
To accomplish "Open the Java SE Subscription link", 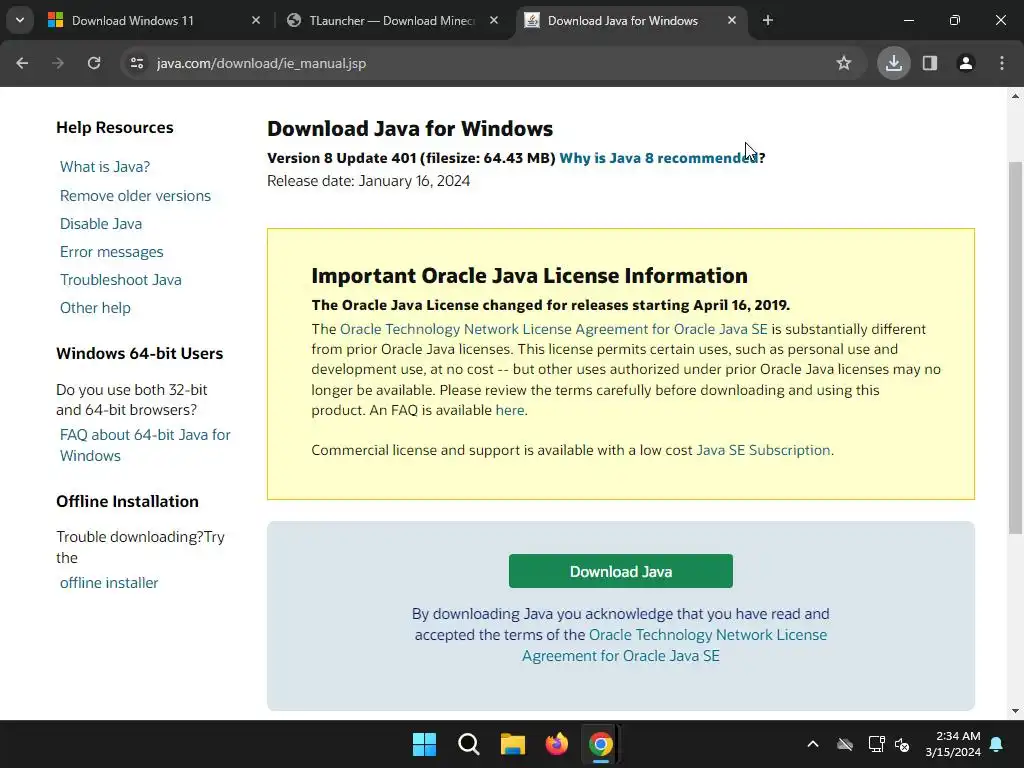I will [x=763, y=451].
